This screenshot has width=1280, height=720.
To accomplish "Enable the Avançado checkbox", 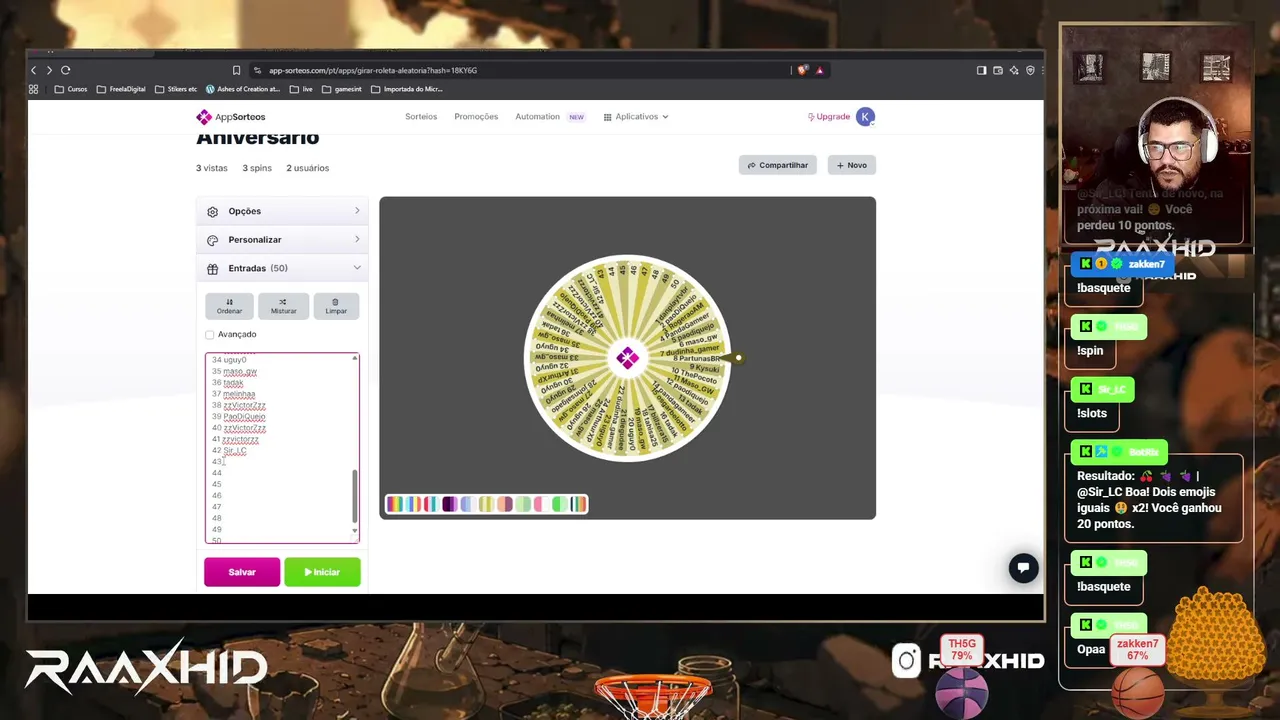I will click(x=210, y=334).
